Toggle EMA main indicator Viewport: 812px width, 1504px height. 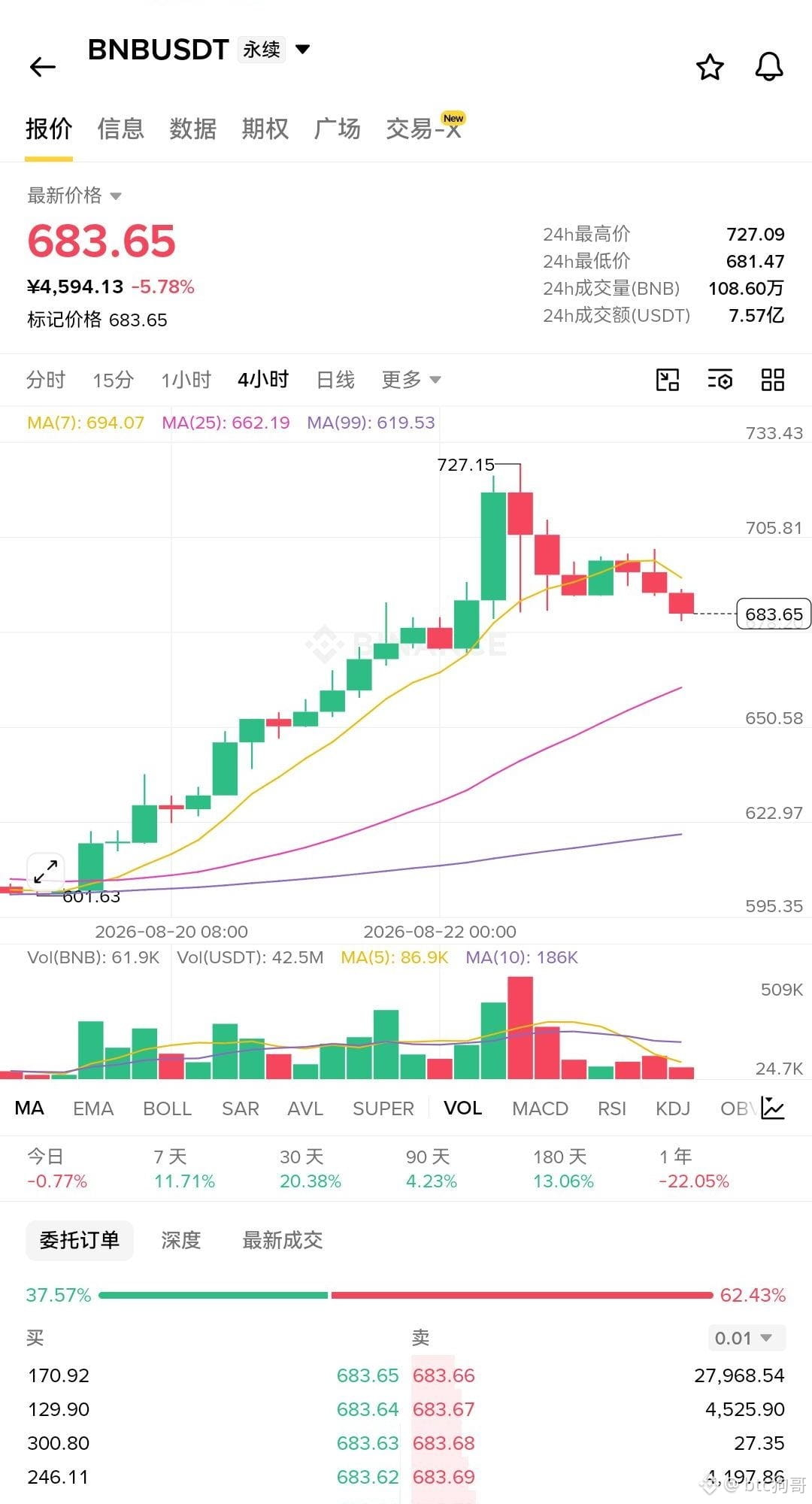[x=93, y=1108]
